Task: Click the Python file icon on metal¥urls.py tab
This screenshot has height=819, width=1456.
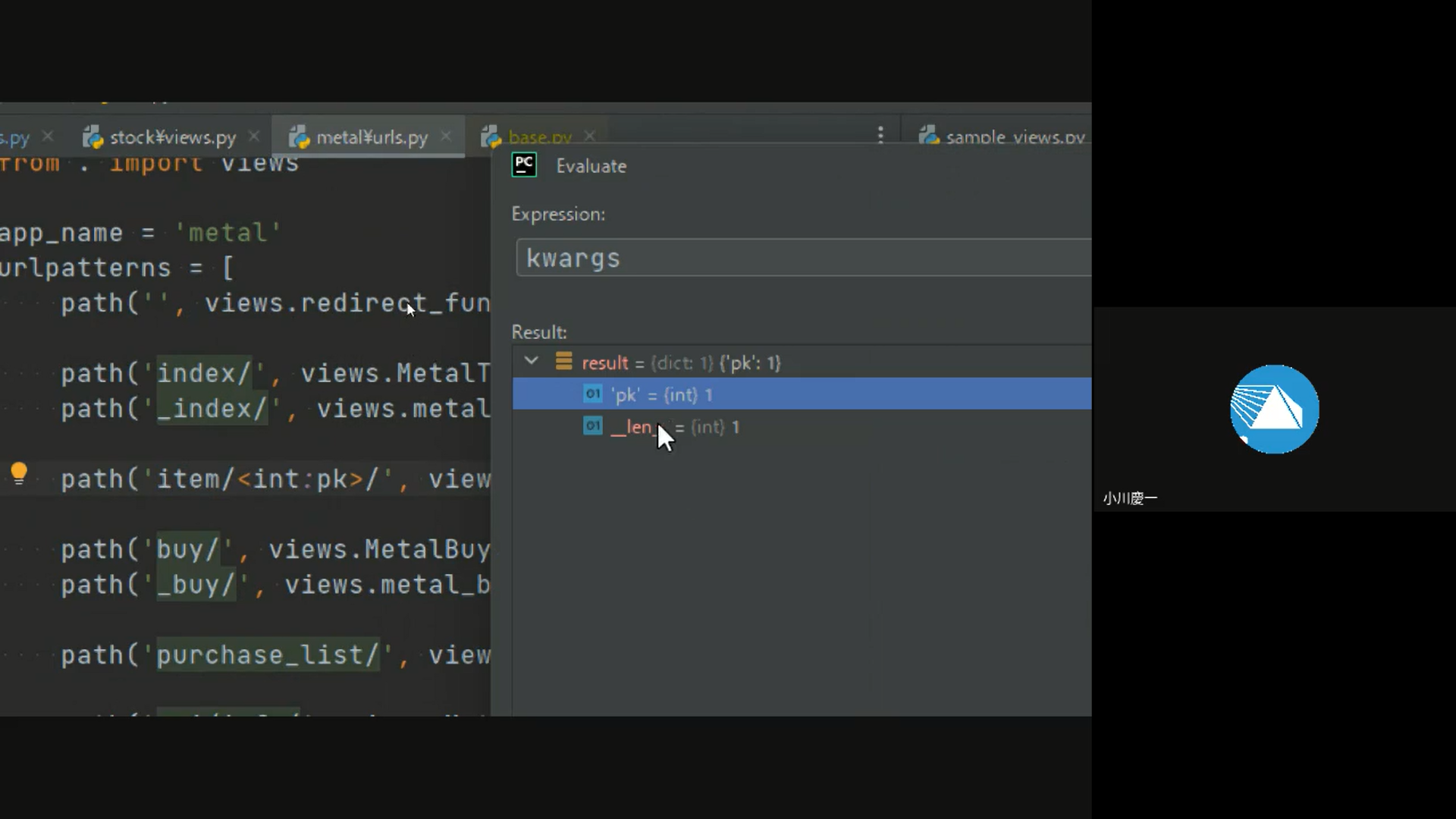Action: click(299, 137)
